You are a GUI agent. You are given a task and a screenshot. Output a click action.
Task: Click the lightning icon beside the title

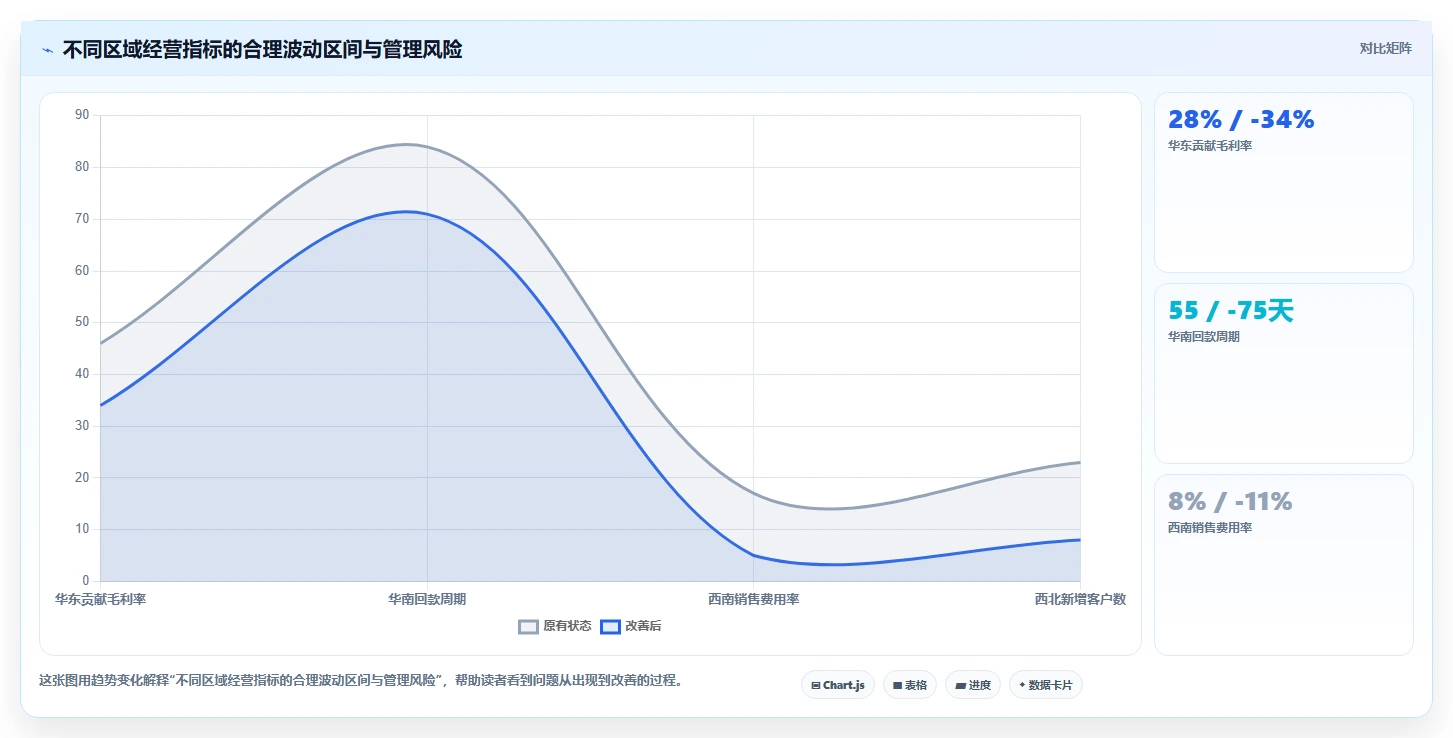pos(47,50)
